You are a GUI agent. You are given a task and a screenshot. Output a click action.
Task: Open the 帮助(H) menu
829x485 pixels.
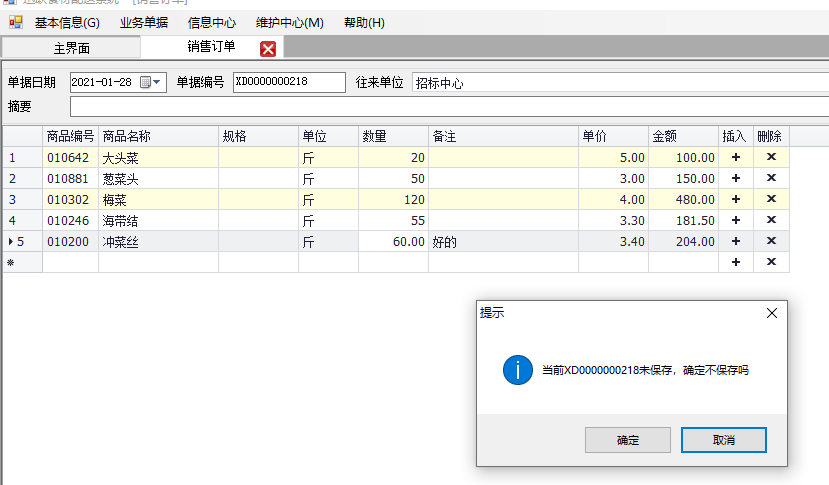364,23
